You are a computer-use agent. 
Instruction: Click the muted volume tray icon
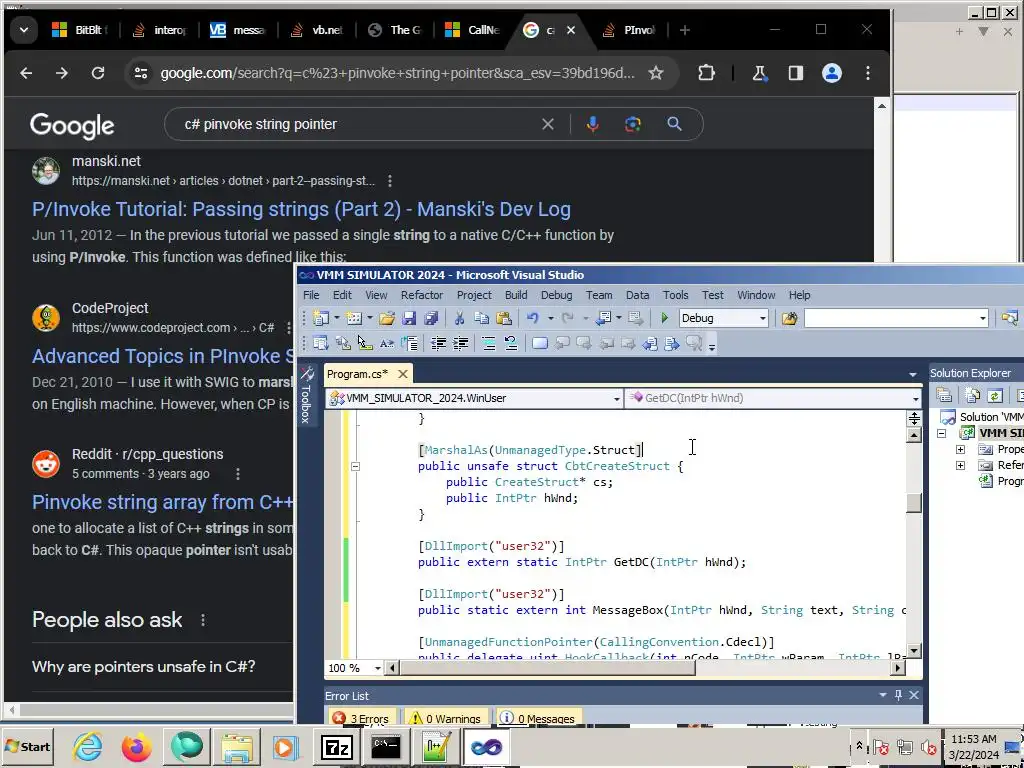point(928,746)
